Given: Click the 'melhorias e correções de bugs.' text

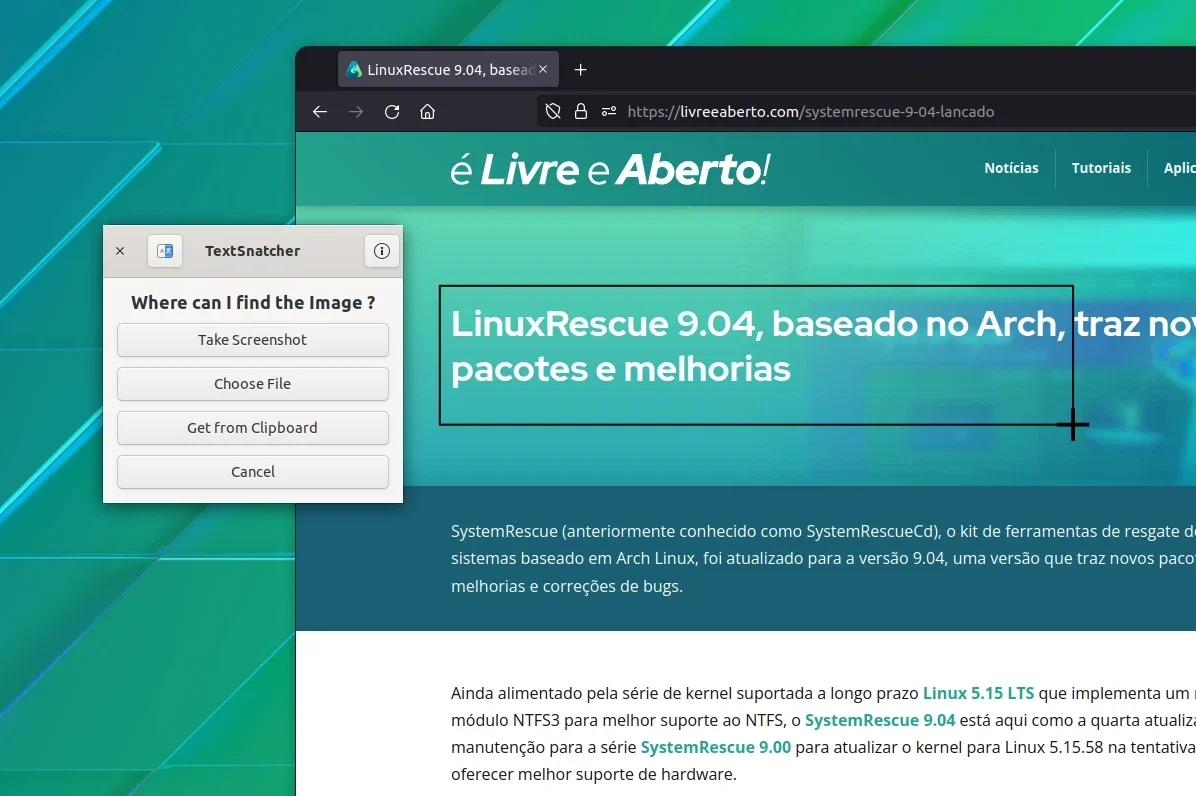Looking at the screenshot, I should (567, 586).
